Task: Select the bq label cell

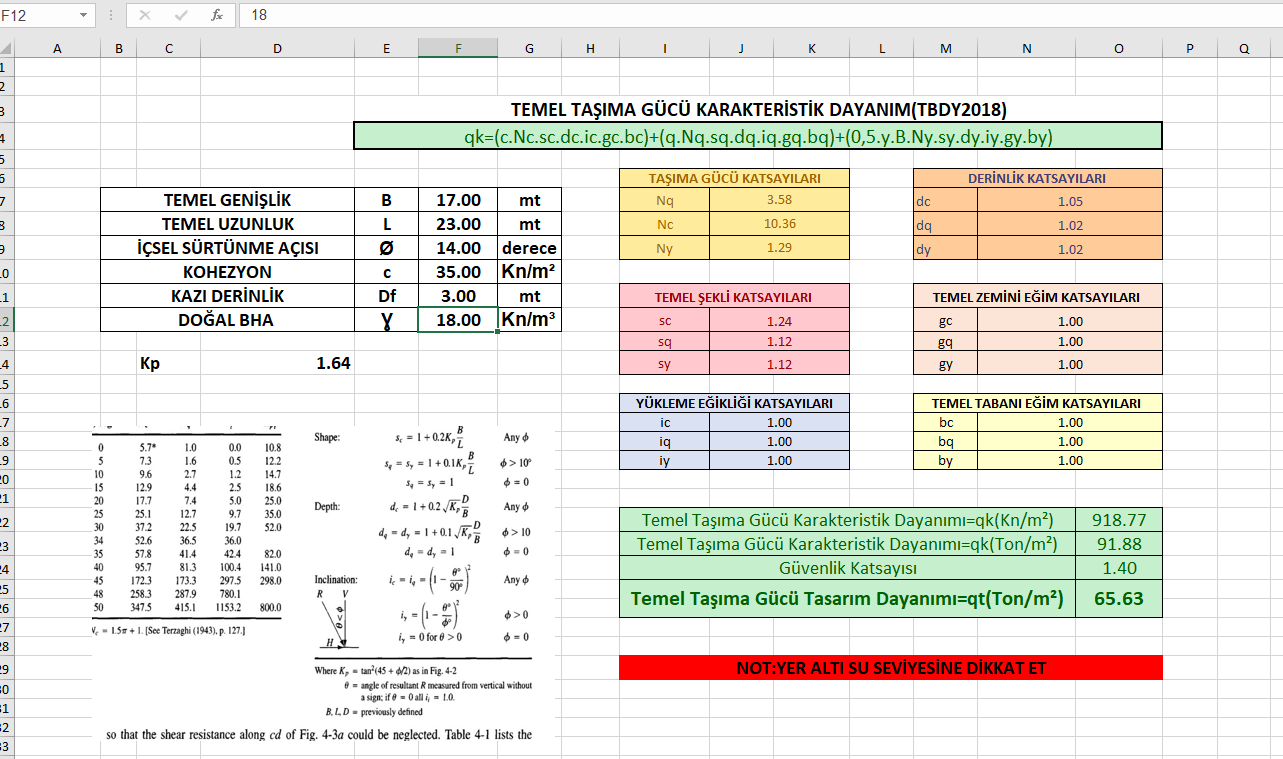Action: 946,441
